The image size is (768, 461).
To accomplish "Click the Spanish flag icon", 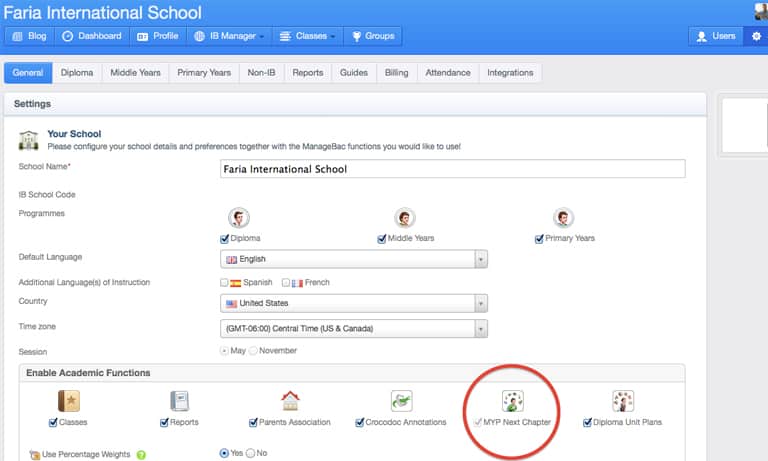I will pyautogui.click(x=236, y=283).
